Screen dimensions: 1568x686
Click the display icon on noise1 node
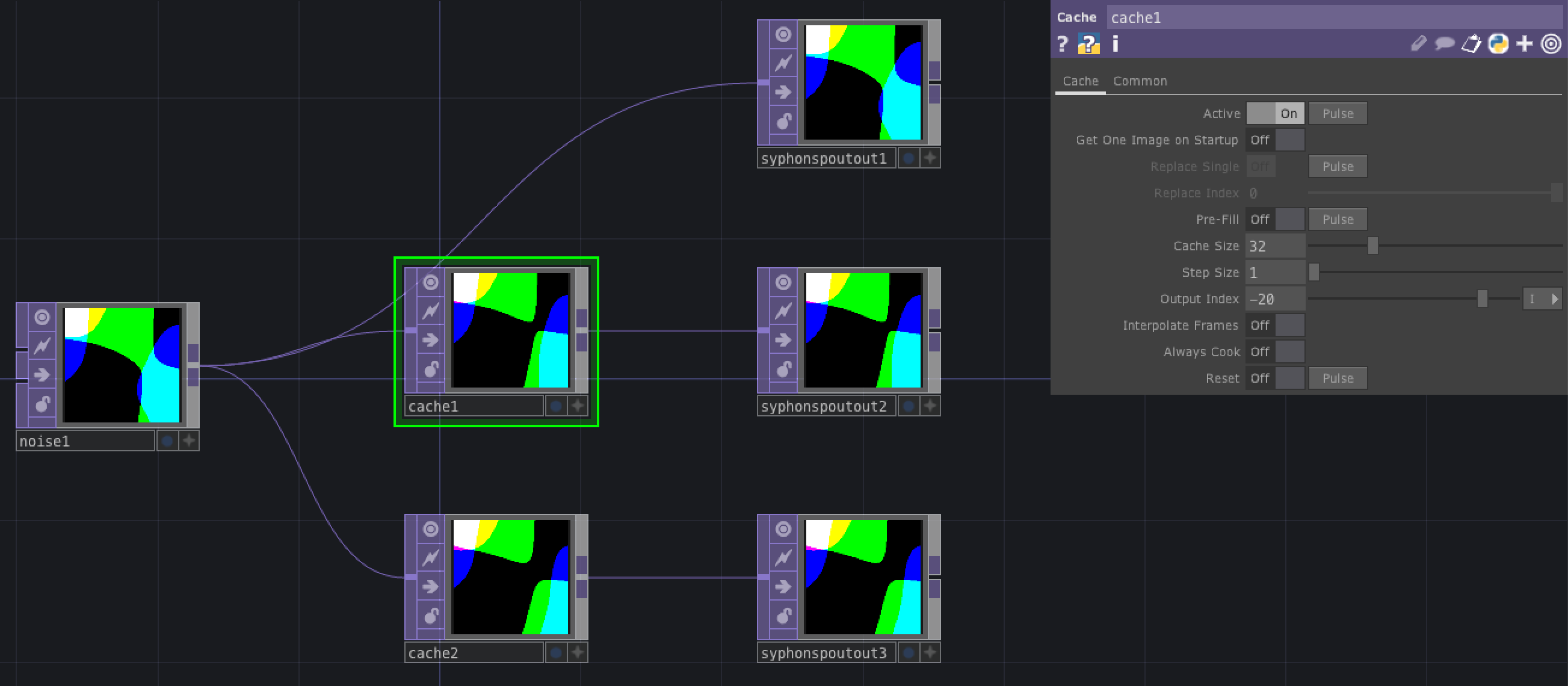tap(41, 317)
